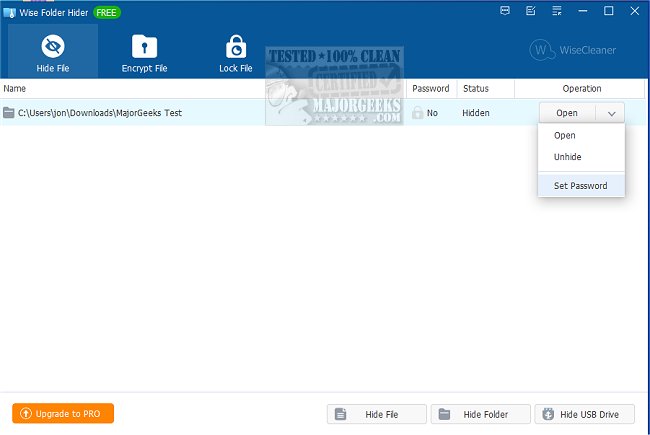Screen dimensions: 650x435
Task: Choose Set Password from the dropdown menu
Action: [581, 185]
